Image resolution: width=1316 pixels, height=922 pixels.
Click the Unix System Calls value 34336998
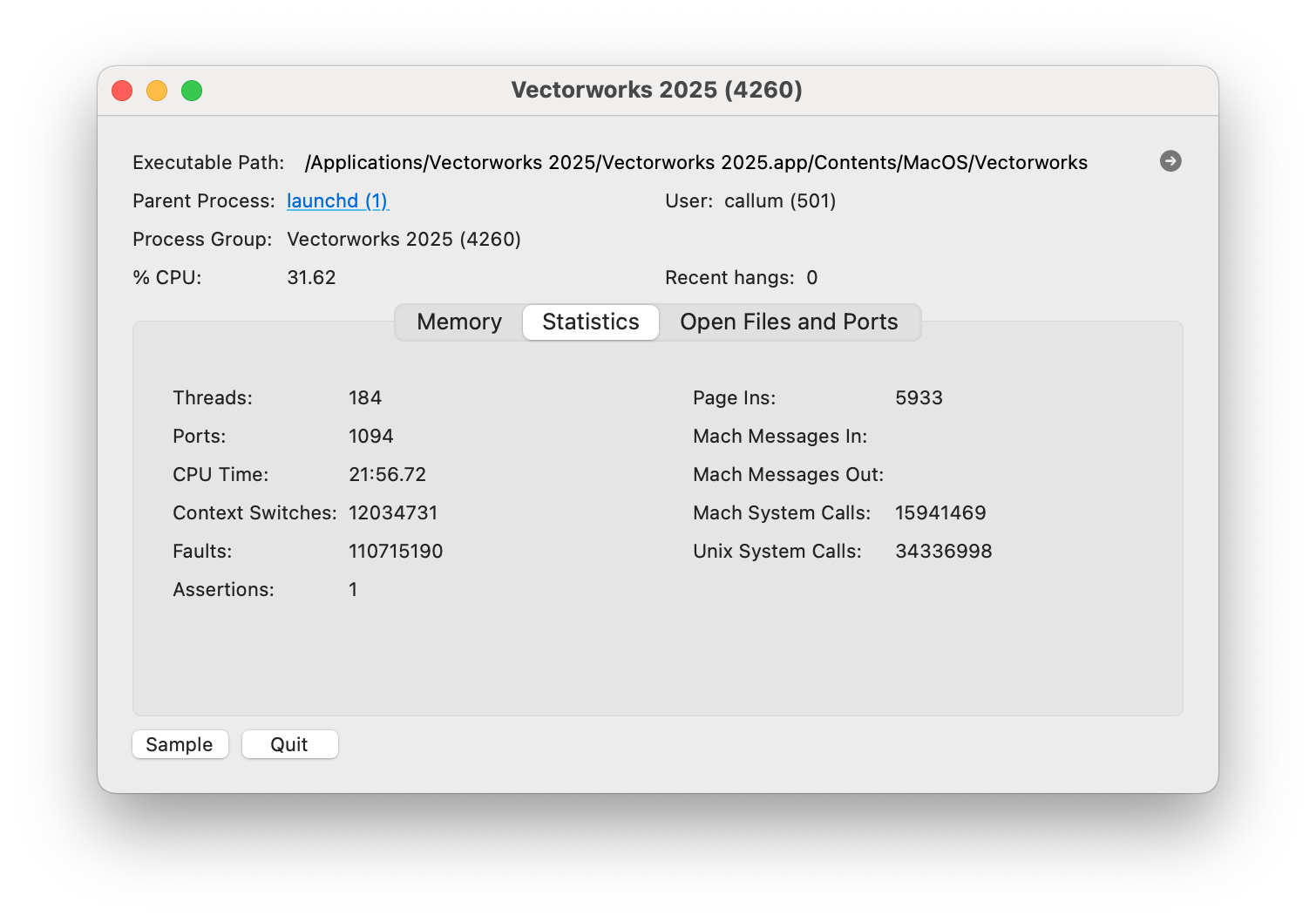pos(943,552)
